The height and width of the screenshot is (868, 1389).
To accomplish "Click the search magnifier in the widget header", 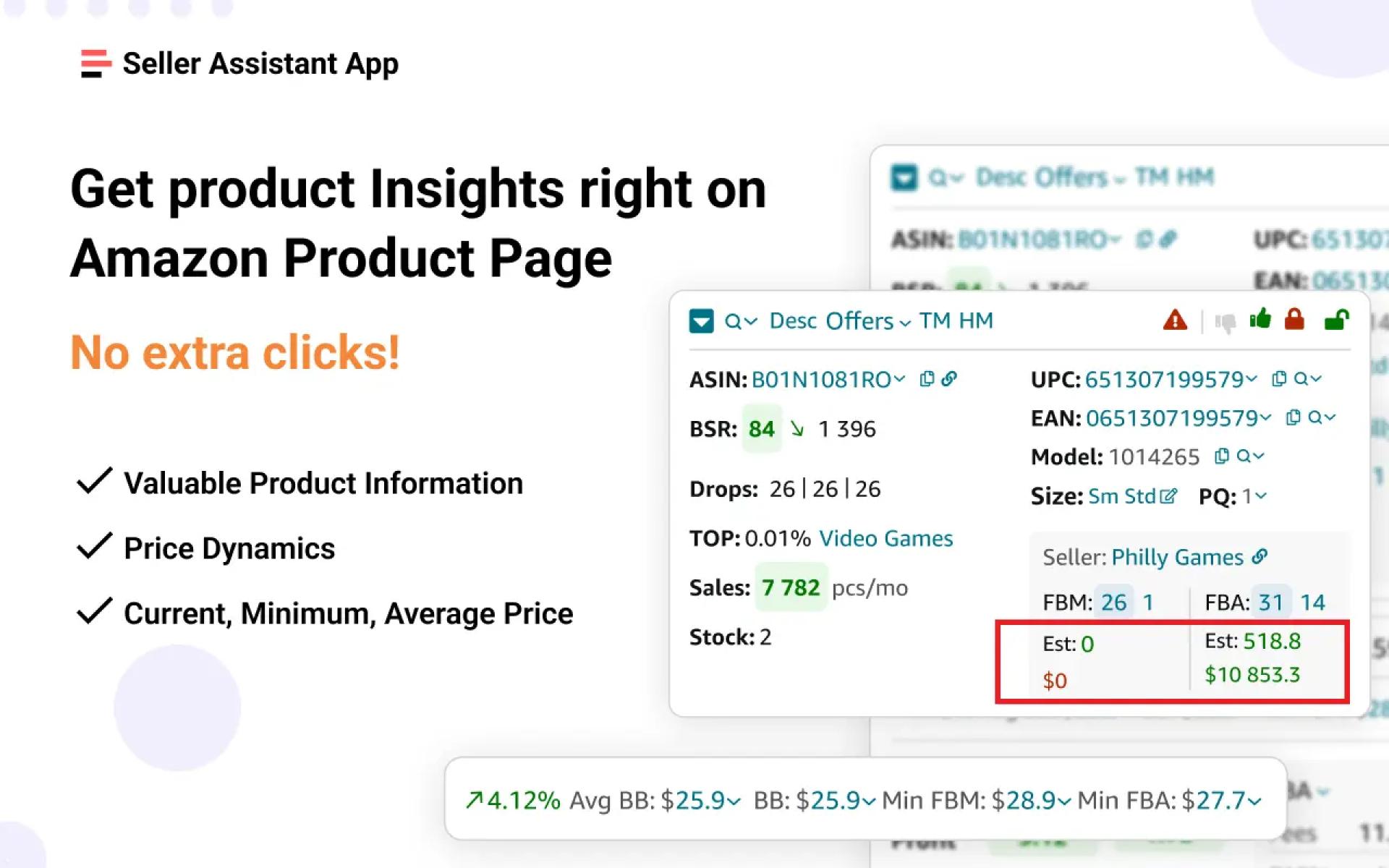I will point(733,321).
